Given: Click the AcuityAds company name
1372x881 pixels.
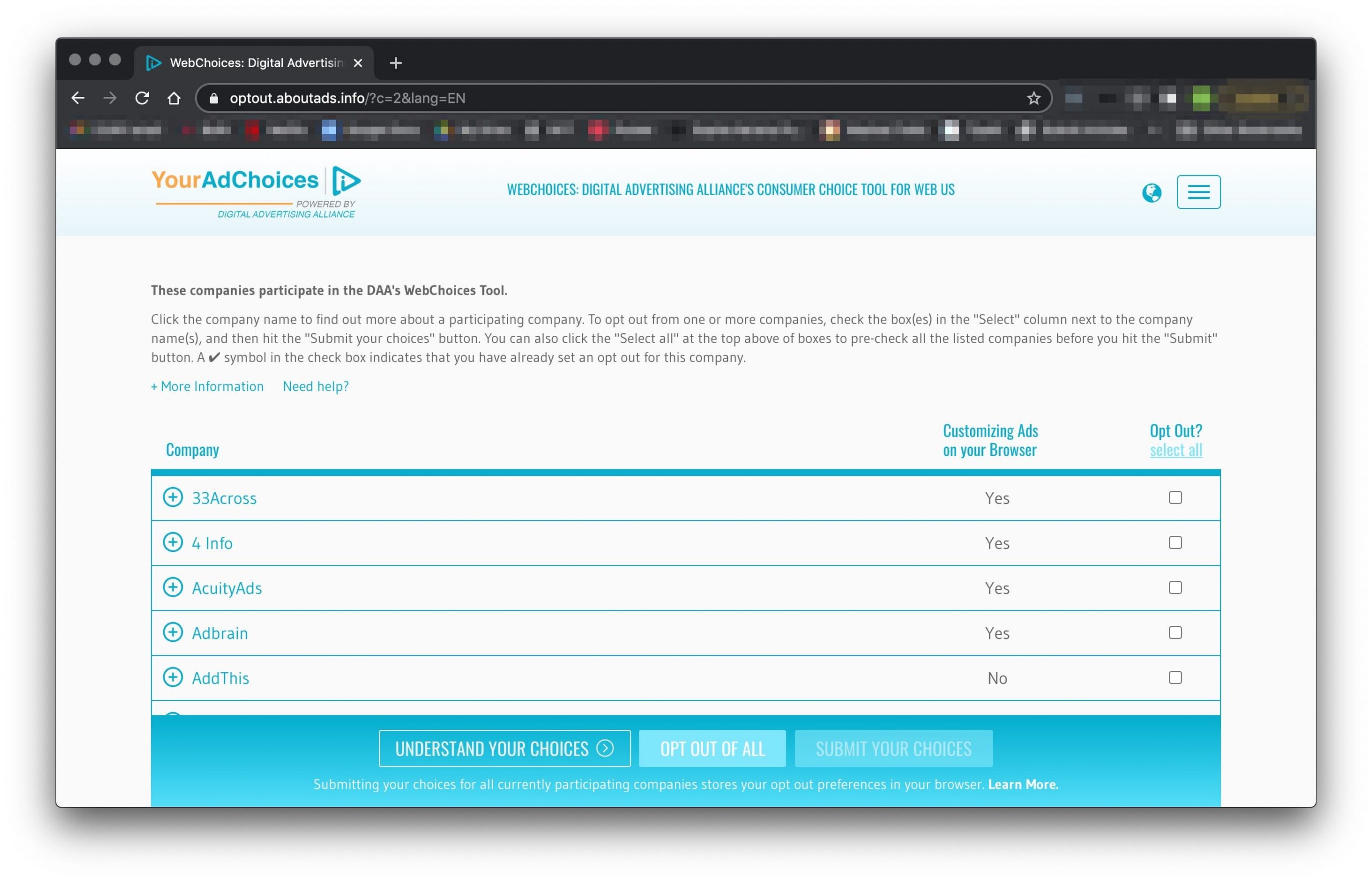Looking at the screenshot, I should point(227,588).
